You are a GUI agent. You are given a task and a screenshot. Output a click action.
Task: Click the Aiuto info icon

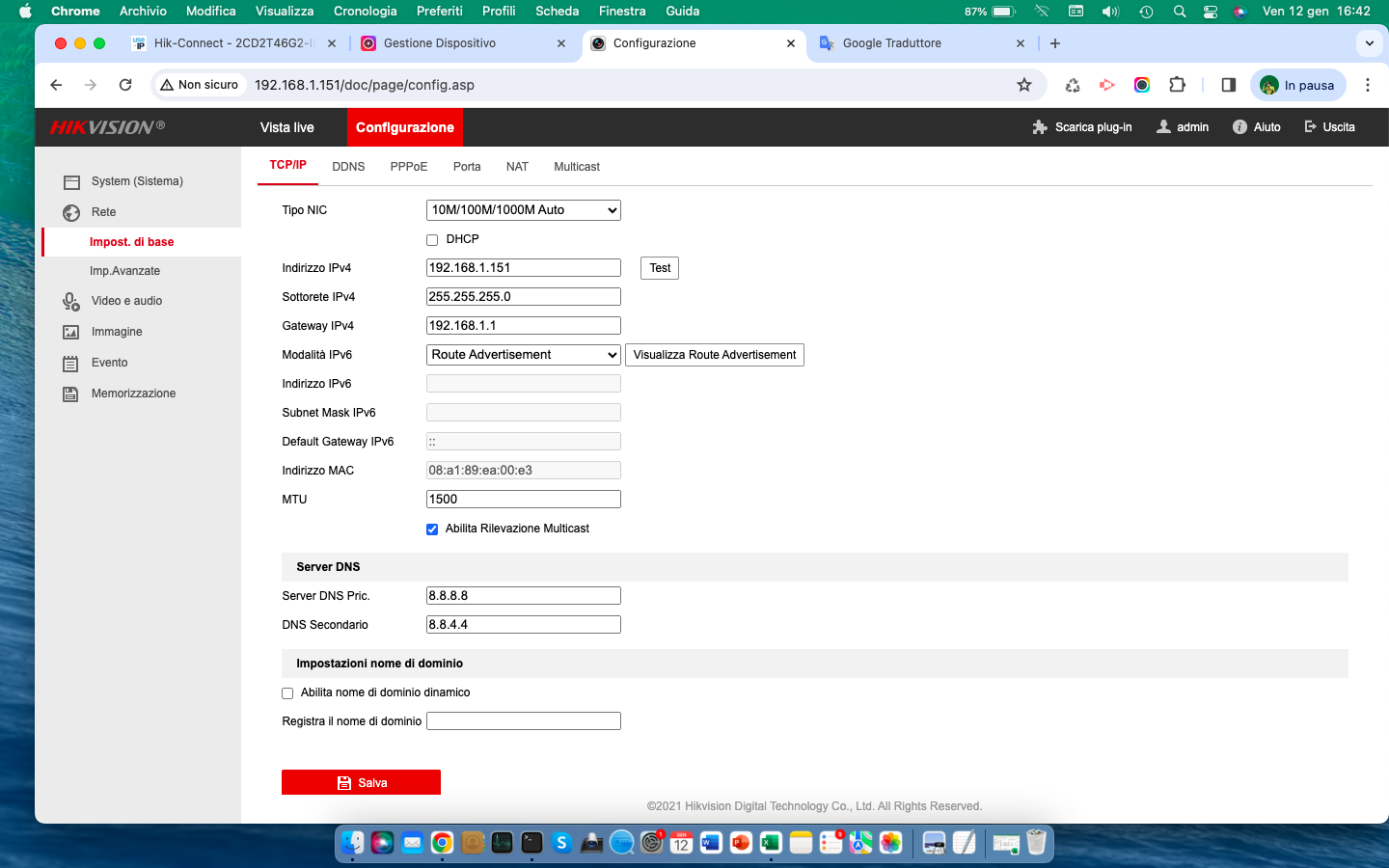(1239, 127)
